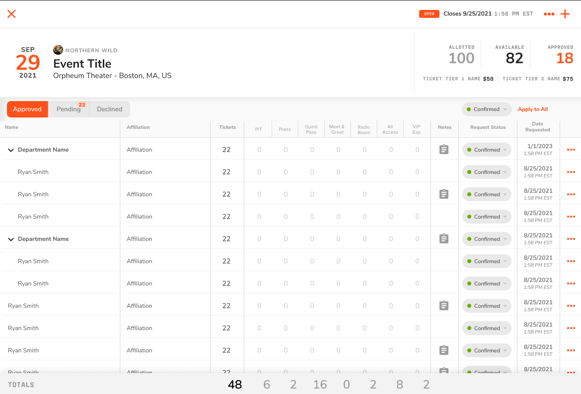
Task: Click the Press column header
Action: (285, 129)
